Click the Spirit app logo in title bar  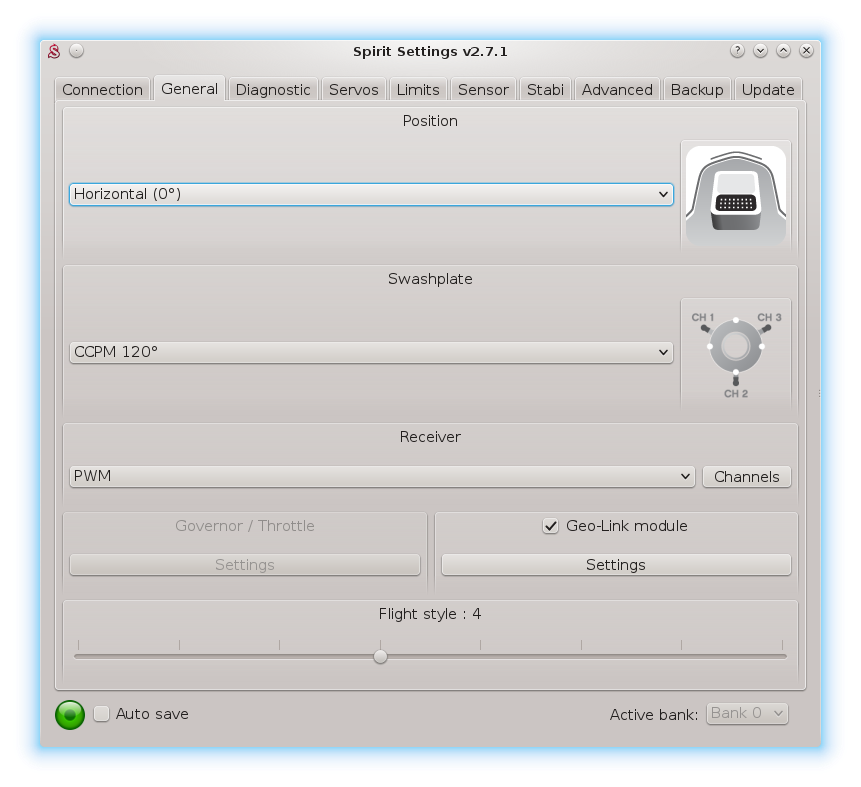click(56, 51)
